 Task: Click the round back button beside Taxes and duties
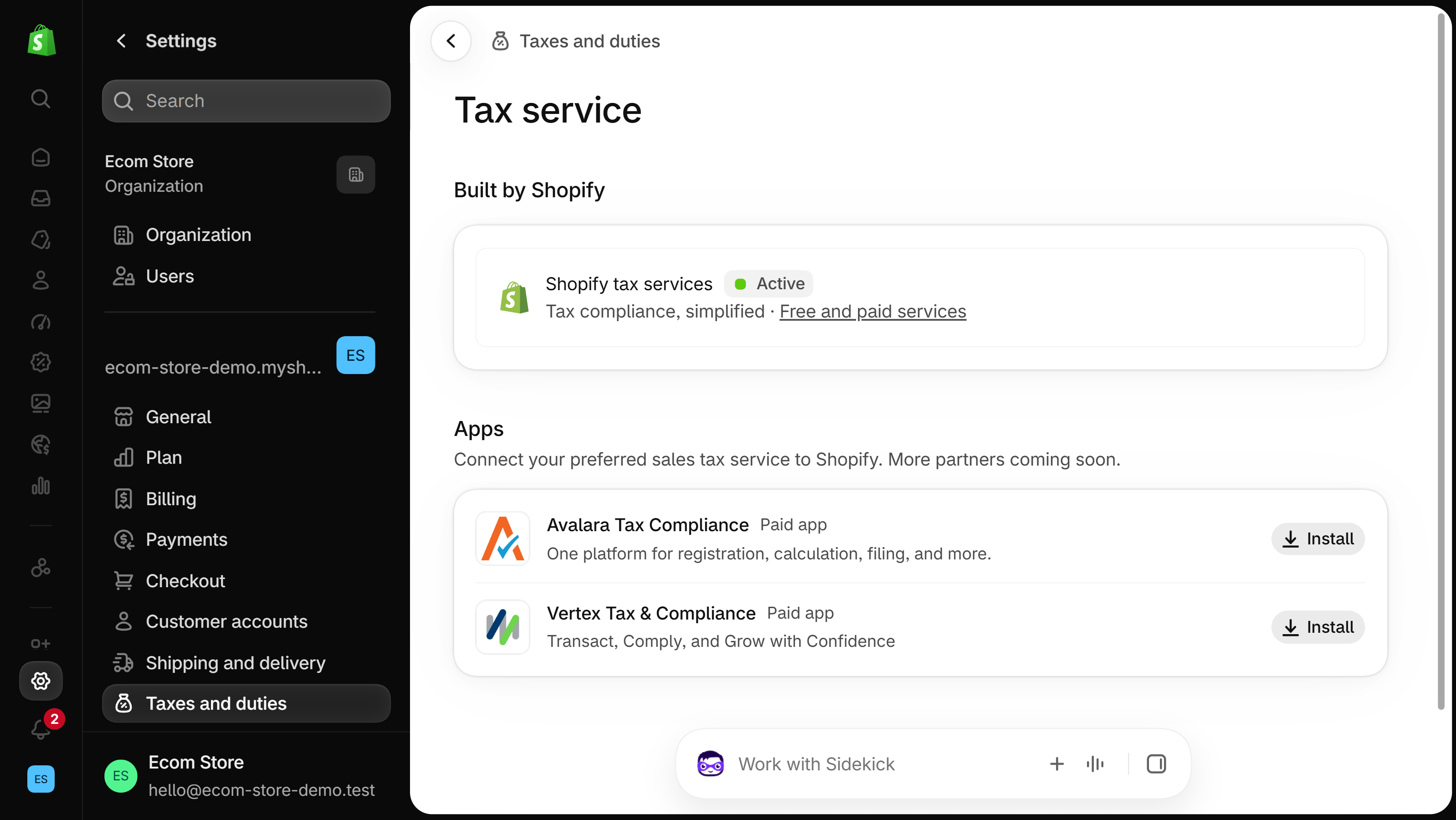click(x=451, y=41)
